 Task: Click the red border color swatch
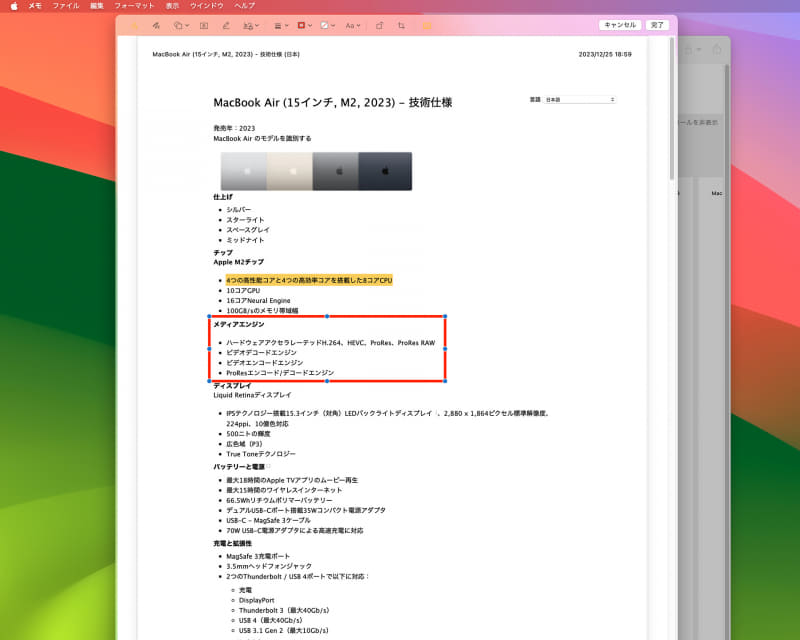point(301,27)
